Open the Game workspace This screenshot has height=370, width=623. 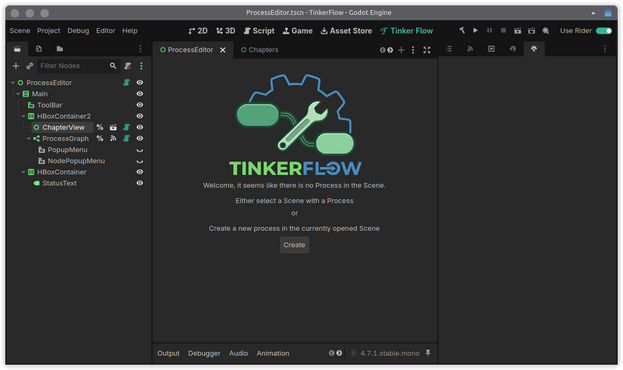[x=297, y=31]
